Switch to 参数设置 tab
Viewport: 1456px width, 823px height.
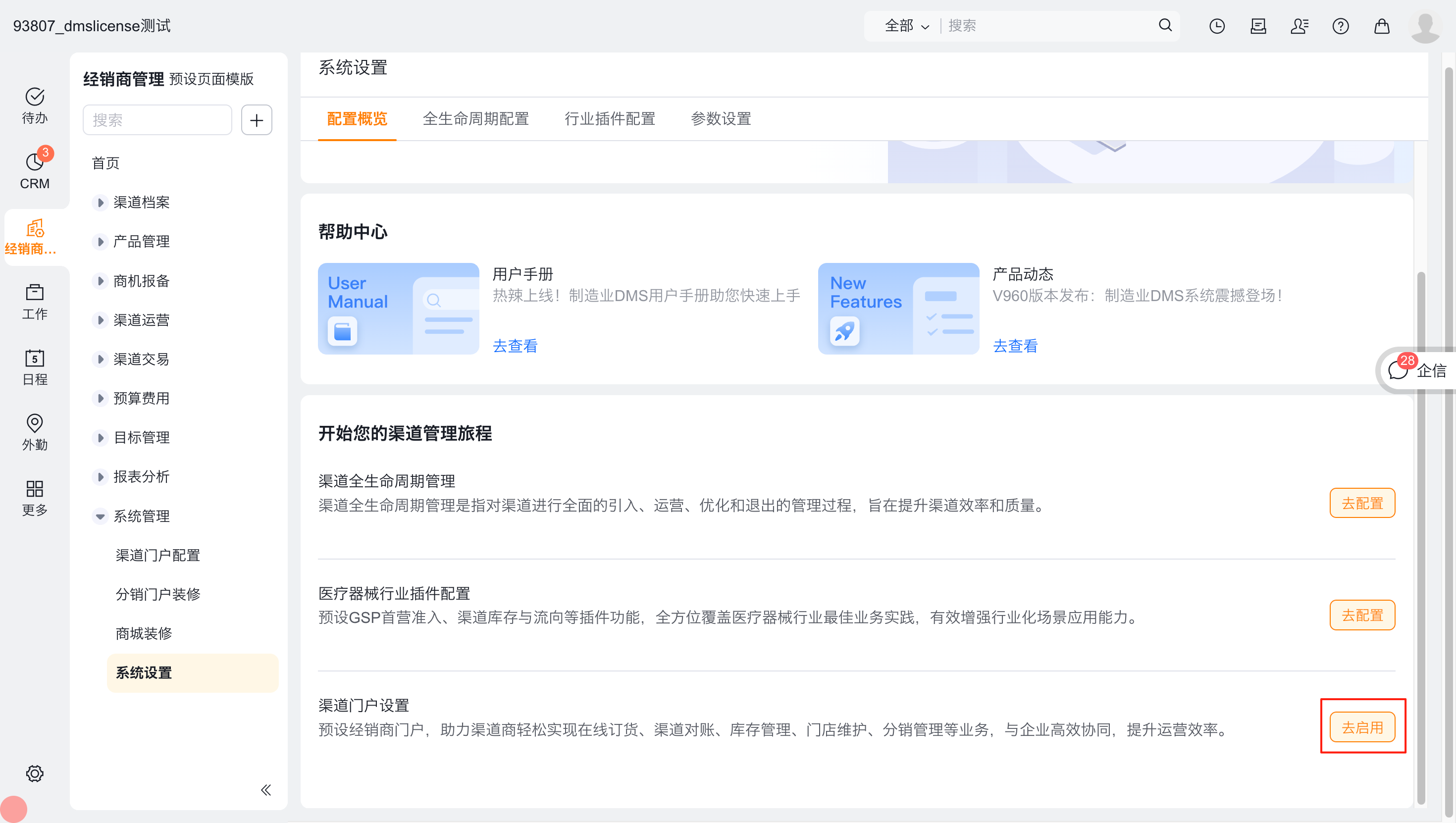click(721, 119)
